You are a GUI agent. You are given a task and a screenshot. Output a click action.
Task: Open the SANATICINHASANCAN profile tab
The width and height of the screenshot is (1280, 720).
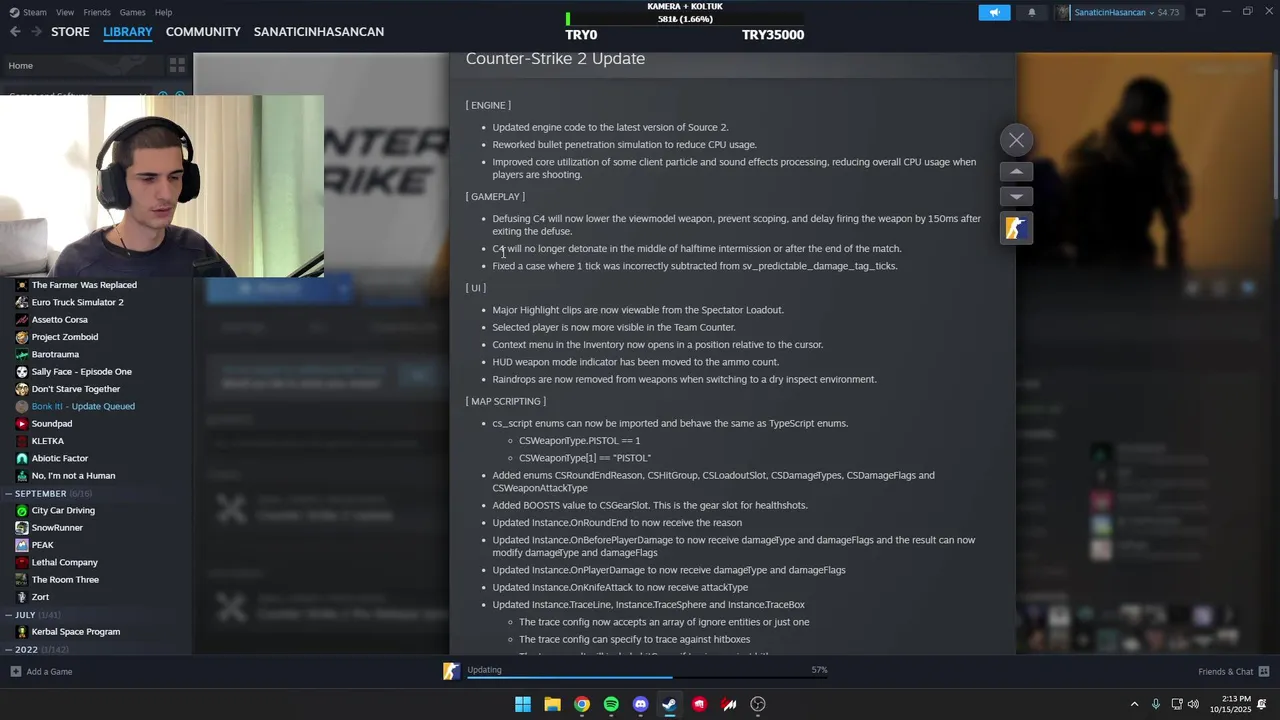point(319,32)
